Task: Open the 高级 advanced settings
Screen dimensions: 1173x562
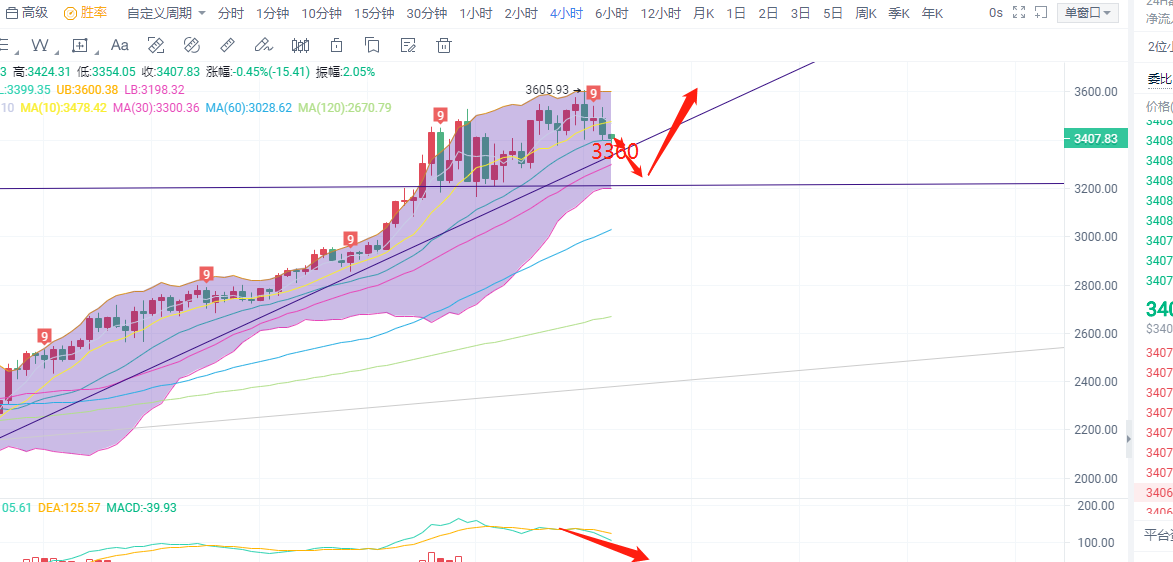Action: click(27, 13)
